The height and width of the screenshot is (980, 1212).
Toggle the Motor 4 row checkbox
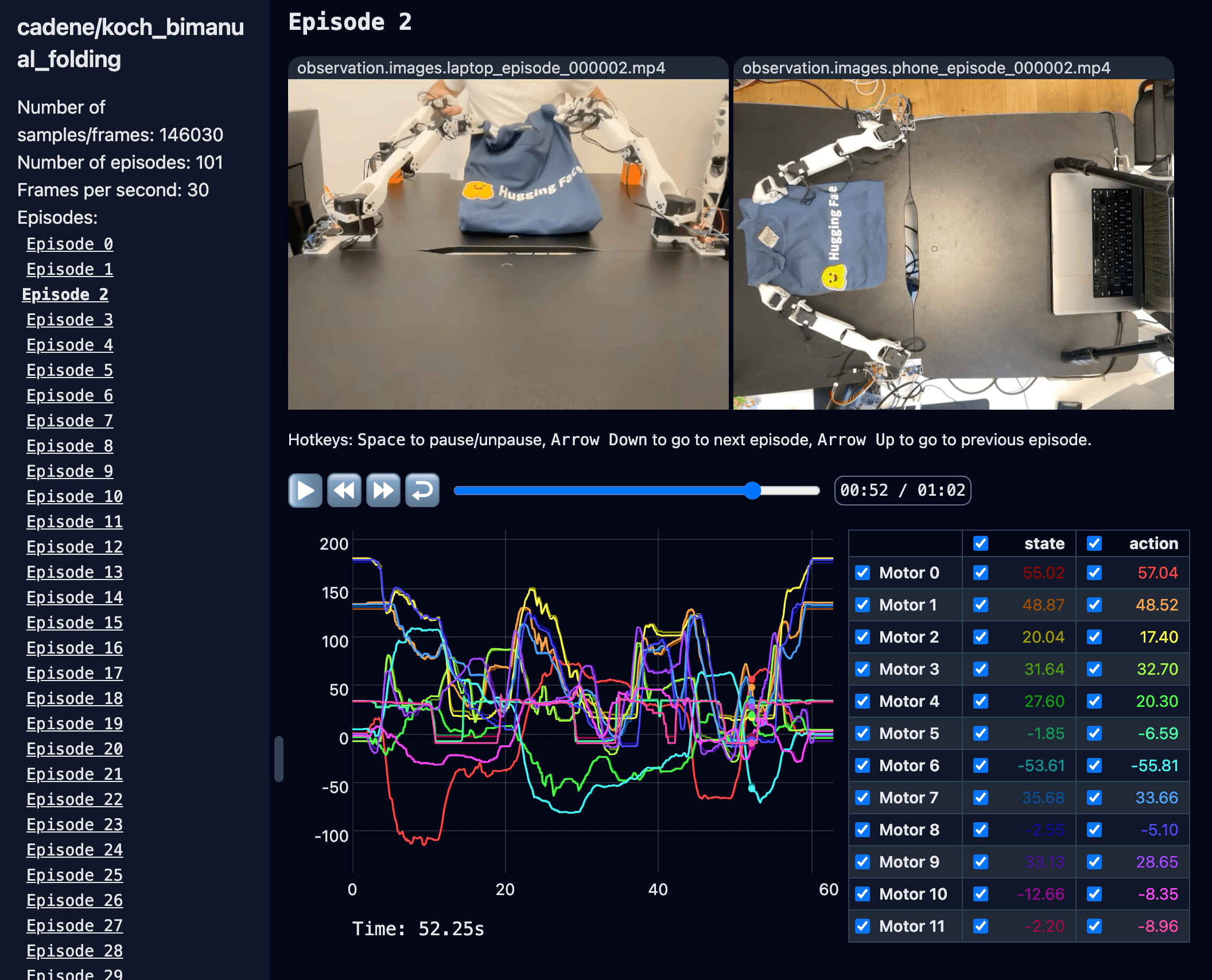(863, 701)
